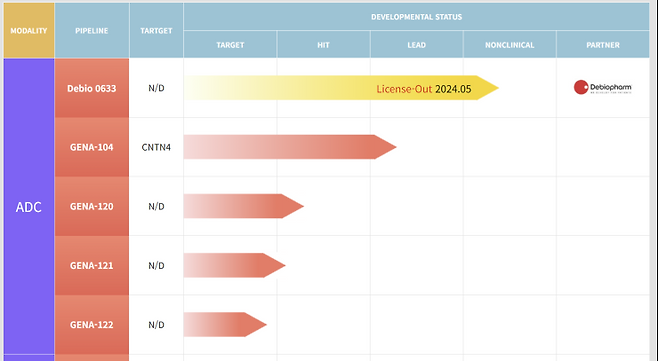The width and height of the screenshot is (658, 361).
Task: Click the GENA-120 red progress arrow
Action: click(243, 206)
